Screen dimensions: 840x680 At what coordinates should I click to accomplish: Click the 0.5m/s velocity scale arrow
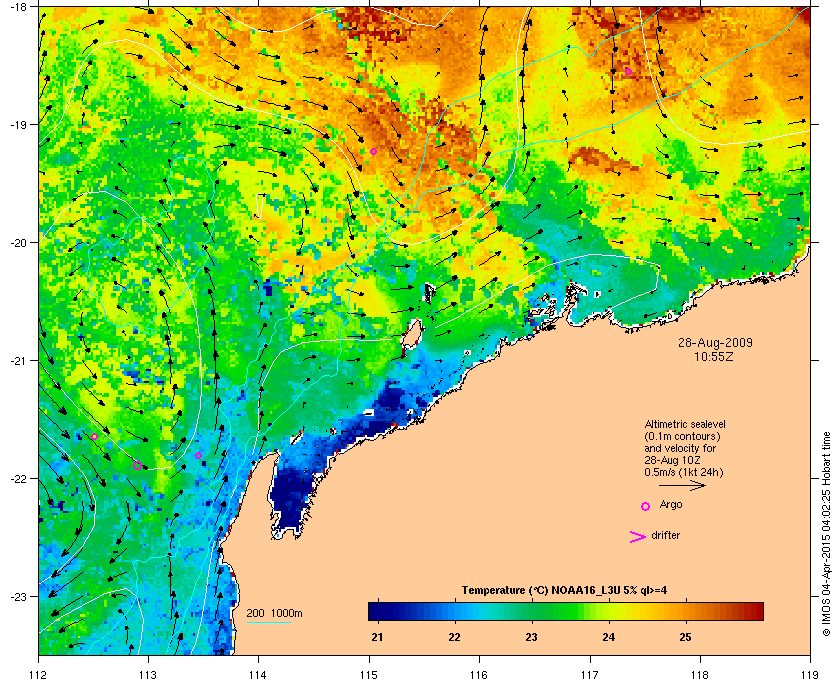pos(682,486)
